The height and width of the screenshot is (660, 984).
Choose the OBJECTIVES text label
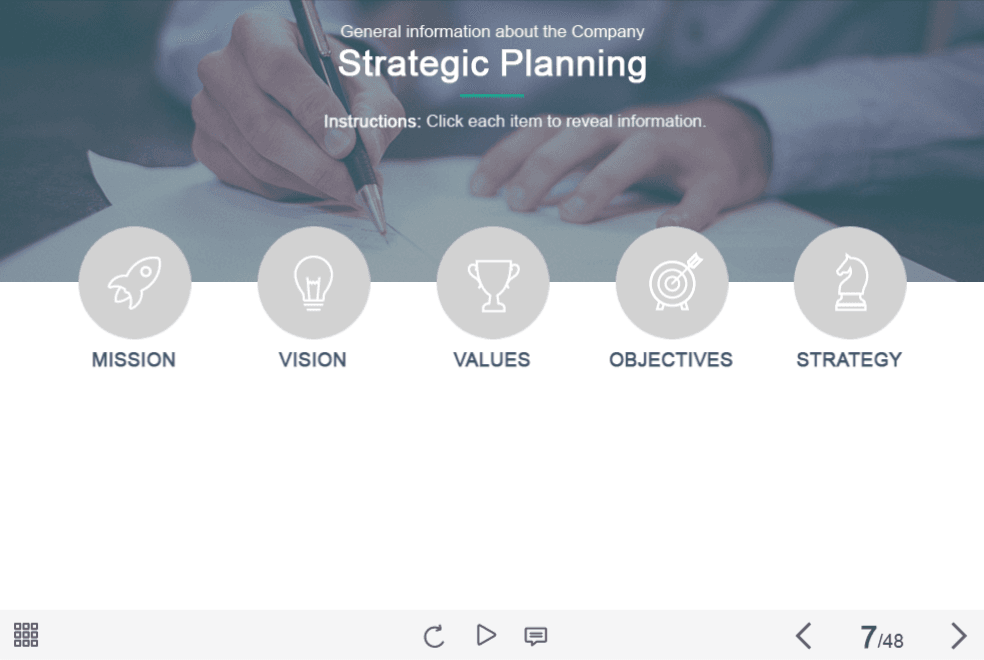(671, 360)
